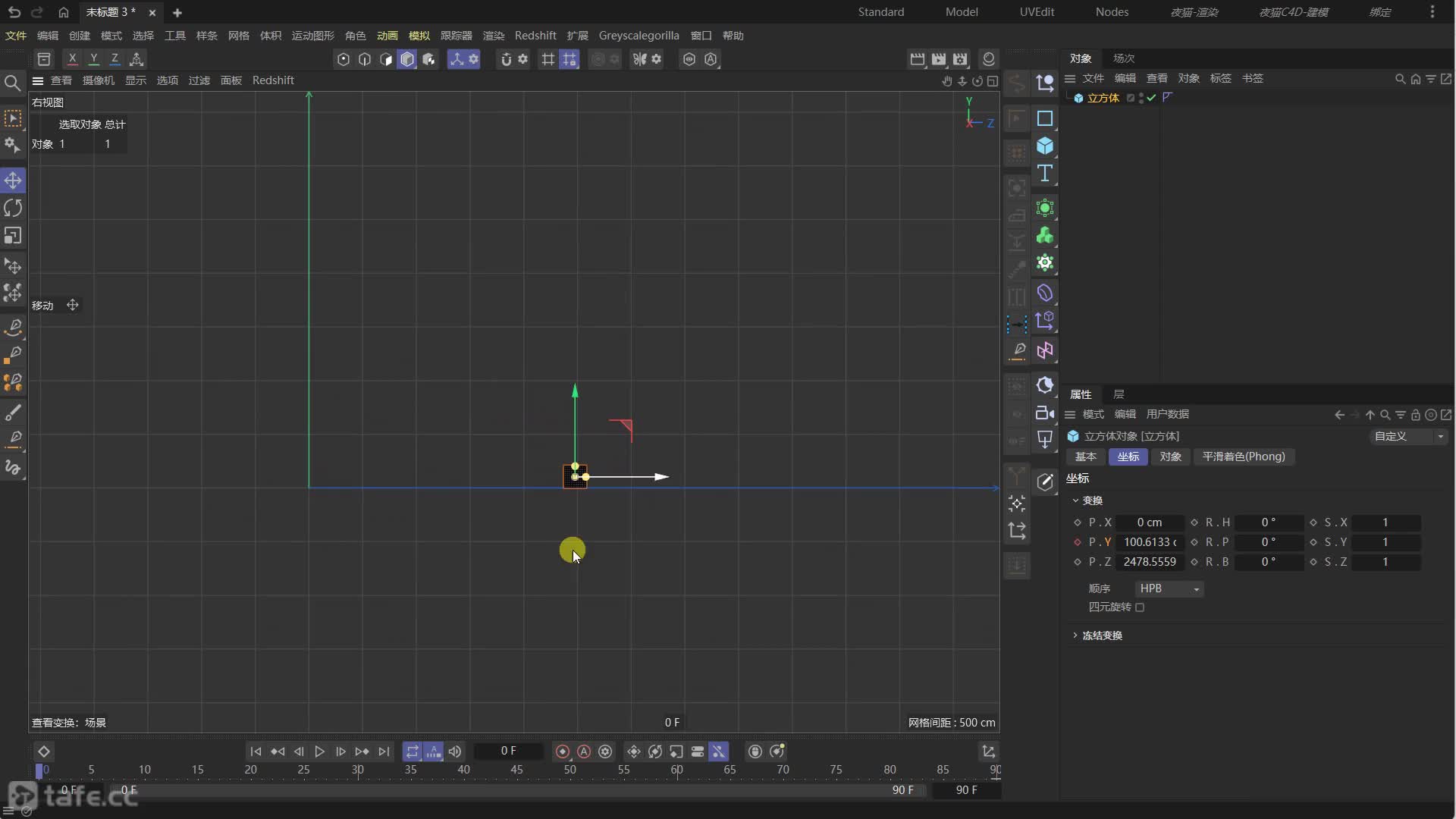The image size is (1456, 819).
Task: Toggle cube object enable checkmark
Action: point(1151,98)
